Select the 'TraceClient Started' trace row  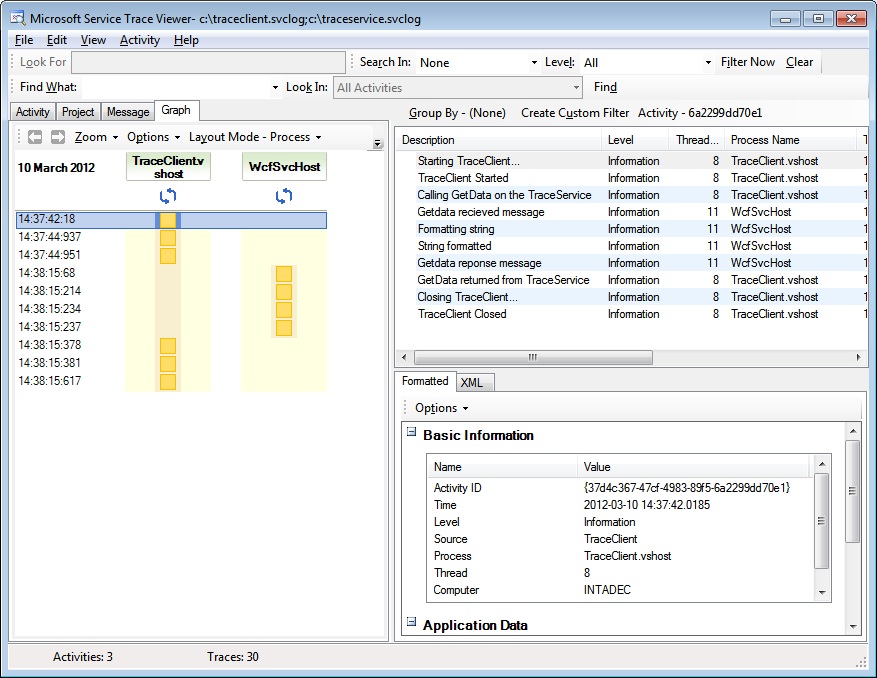[632, 178]
